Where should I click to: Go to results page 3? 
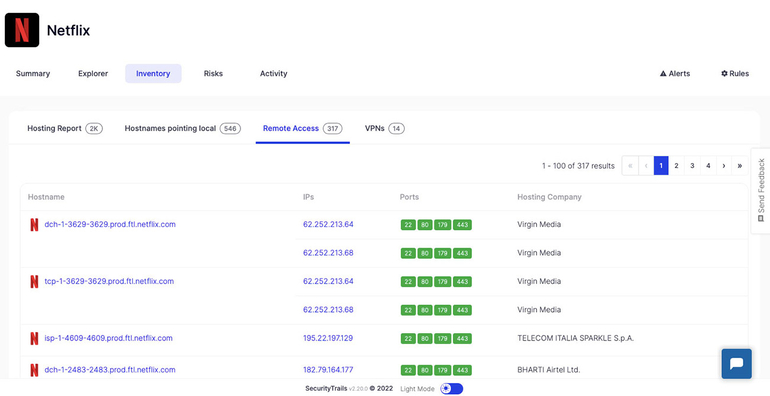[692, 166]
